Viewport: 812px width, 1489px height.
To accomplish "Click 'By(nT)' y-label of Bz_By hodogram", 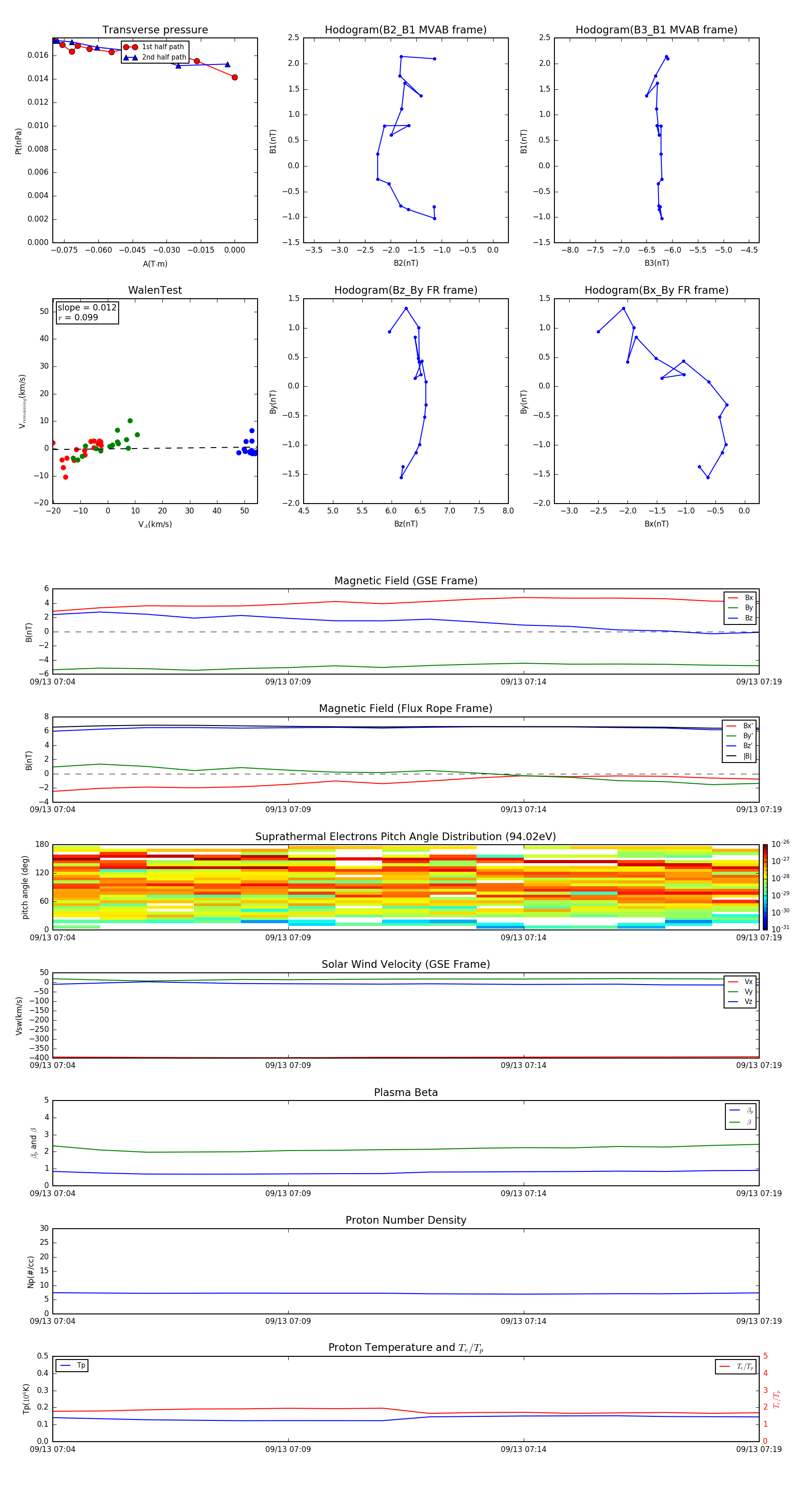I will tap(273, 402).
